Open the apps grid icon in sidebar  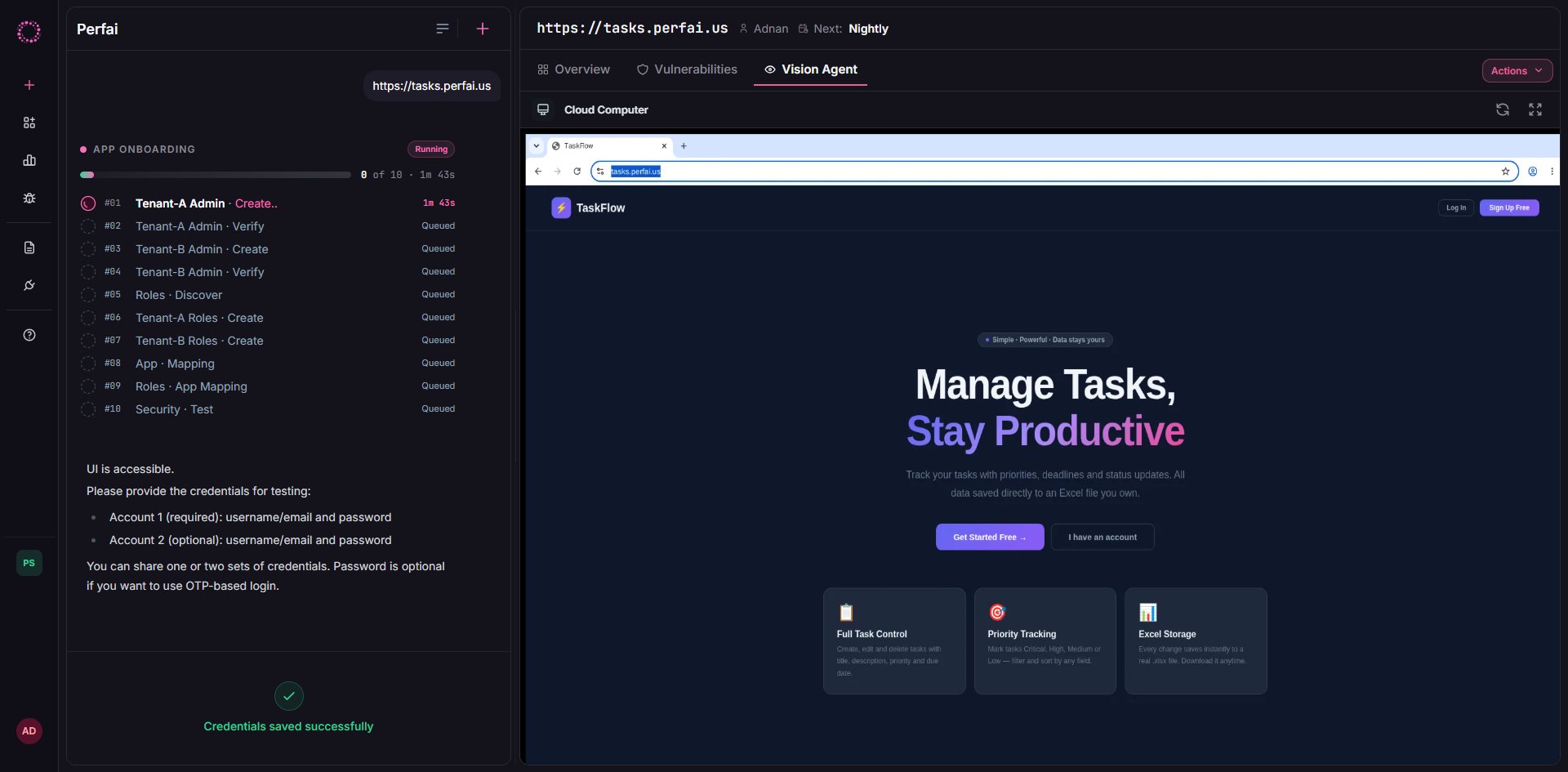click(x=29, y=123)
